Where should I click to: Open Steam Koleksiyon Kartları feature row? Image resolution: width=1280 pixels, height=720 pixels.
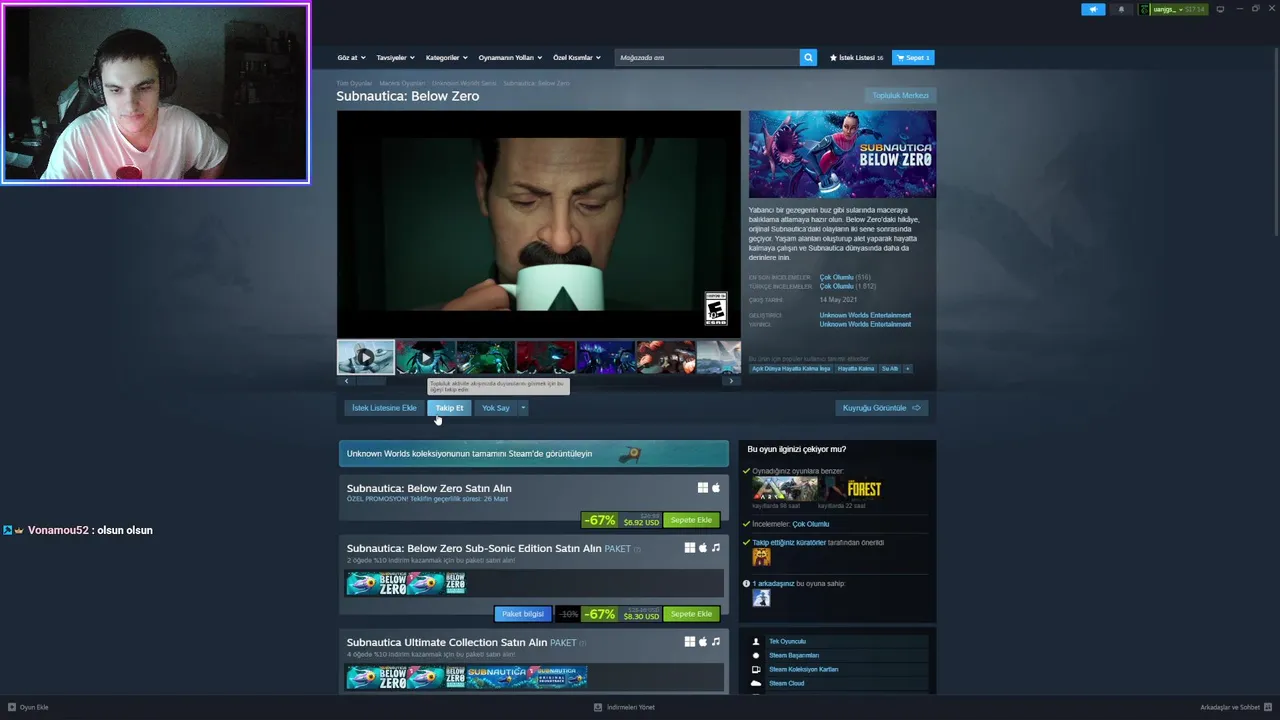click(838, 669)
